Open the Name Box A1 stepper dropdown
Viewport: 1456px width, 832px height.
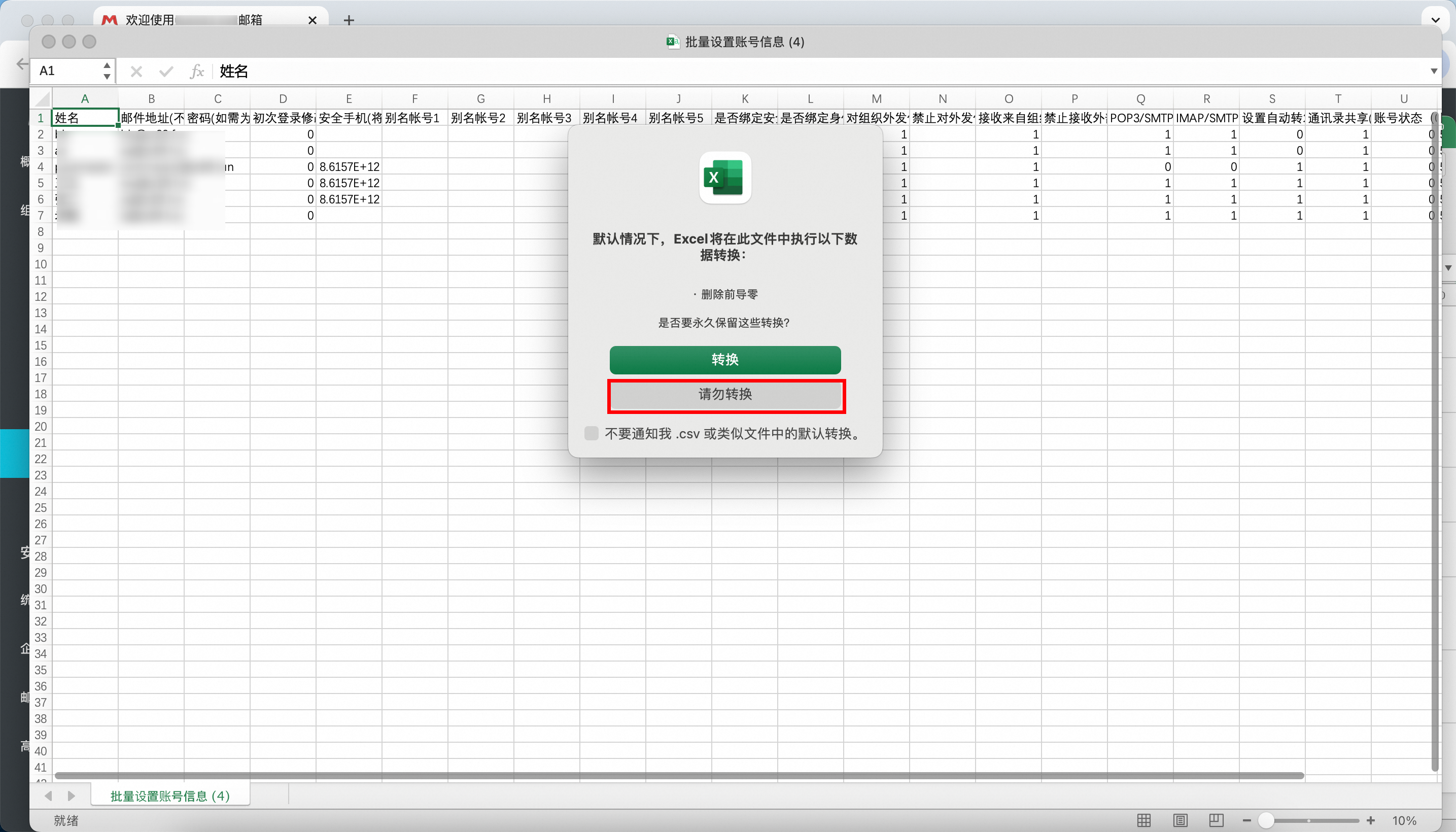(107, 71)
